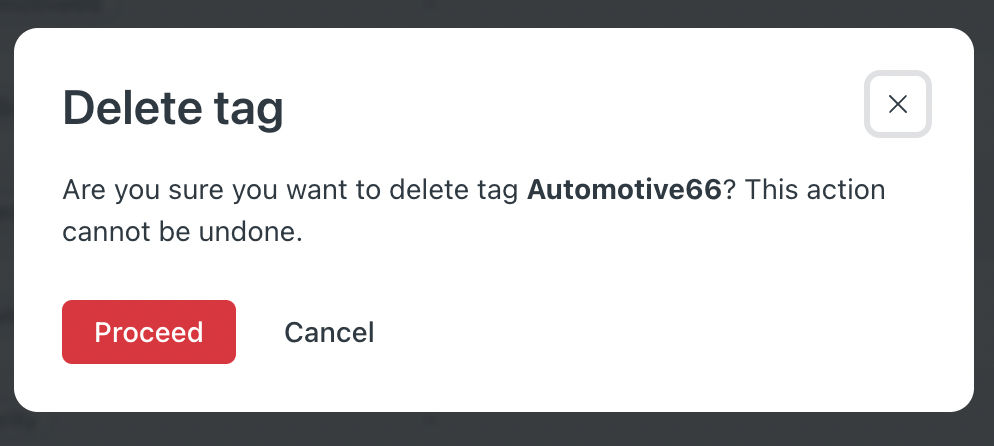Click the 'cannot be undone' warning text
This screenshot has height=446, width=994.
[x=183, y=232]
